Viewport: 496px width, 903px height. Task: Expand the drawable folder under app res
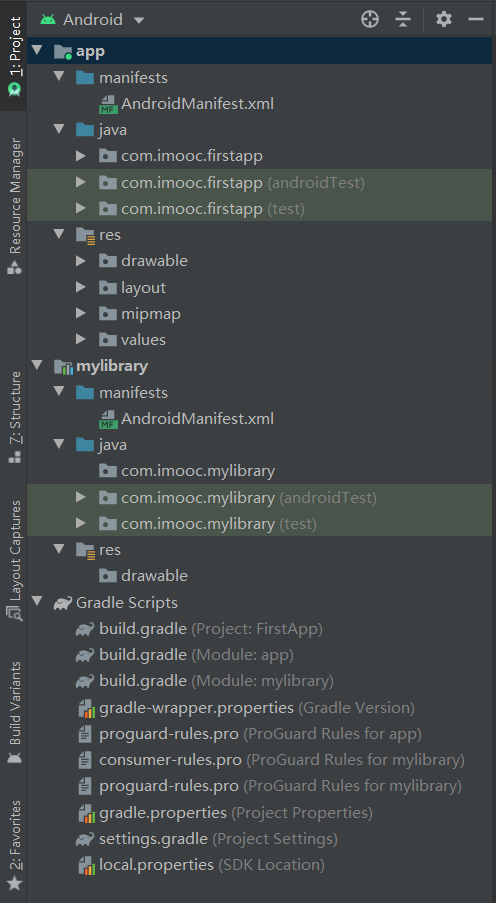[x=81, y=261]
